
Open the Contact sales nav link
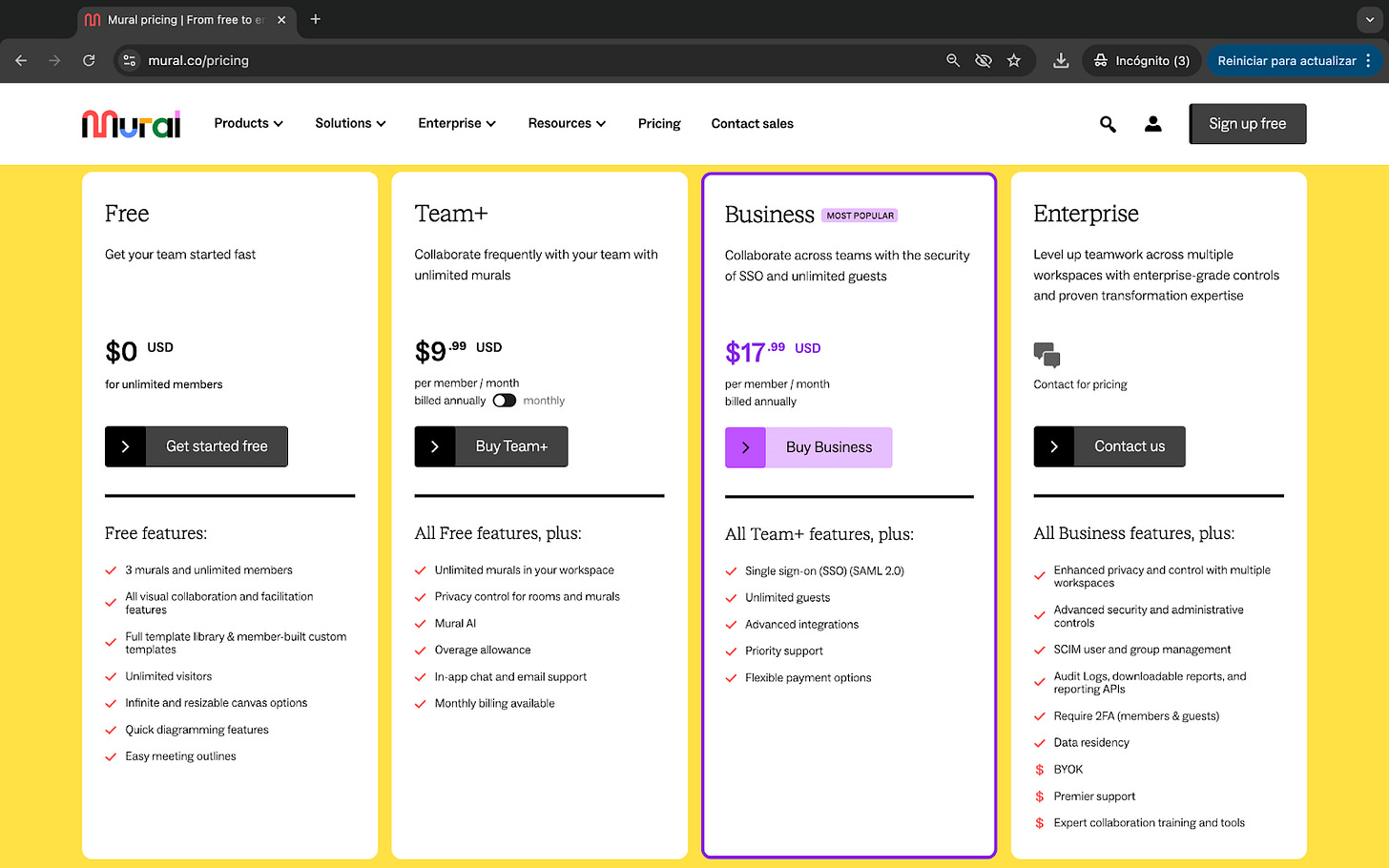click(752, 123)
